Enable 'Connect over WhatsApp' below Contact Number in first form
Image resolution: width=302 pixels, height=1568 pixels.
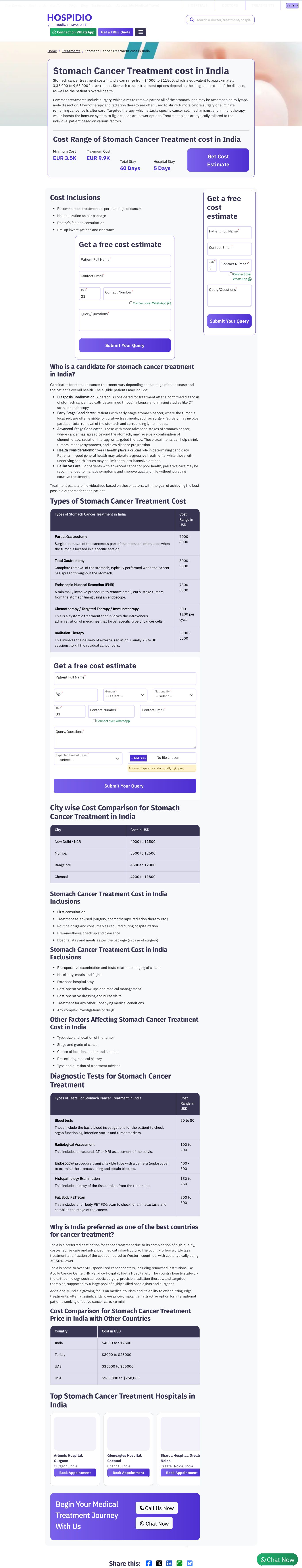click(131, 302)
